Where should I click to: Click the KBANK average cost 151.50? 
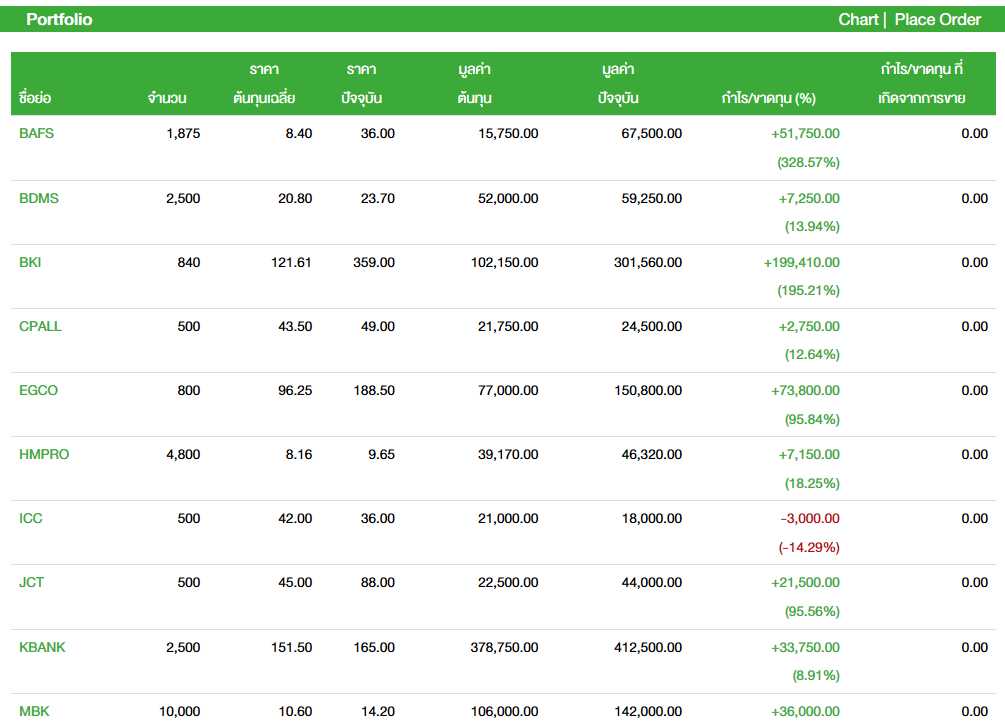coord(292,647)
